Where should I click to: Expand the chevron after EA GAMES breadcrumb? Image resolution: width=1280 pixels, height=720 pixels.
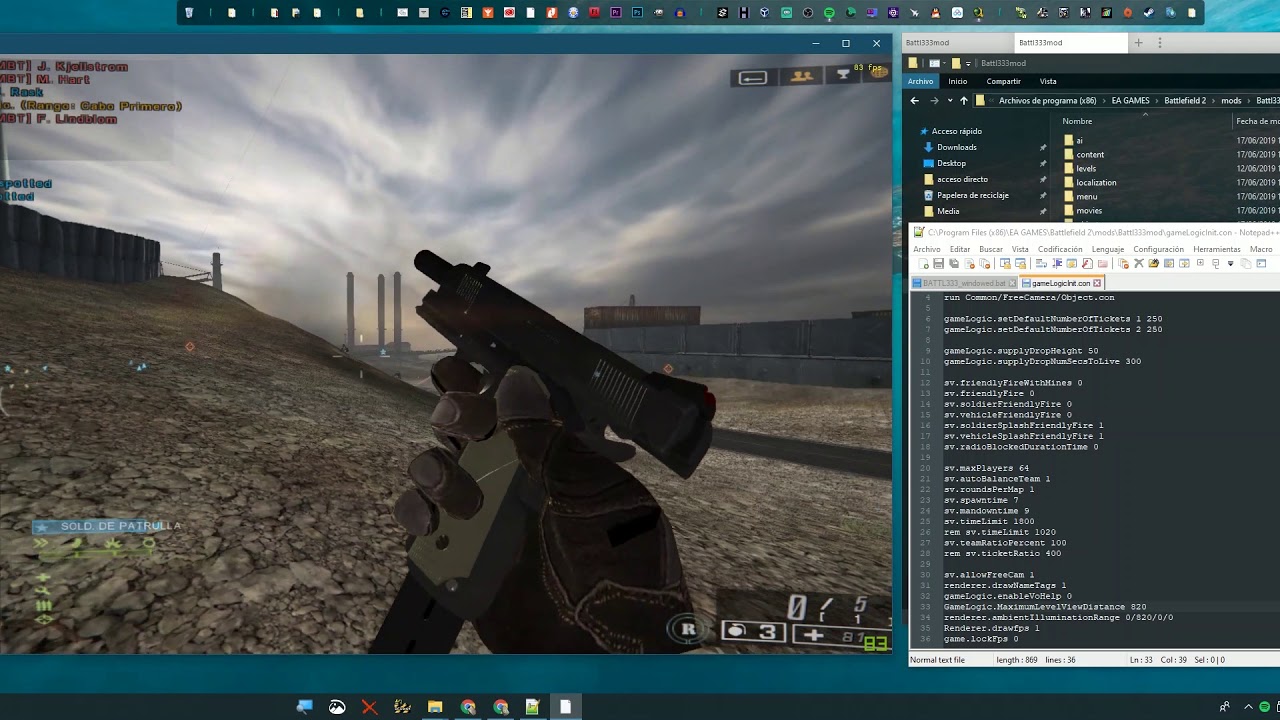(x=1157, y=100)
